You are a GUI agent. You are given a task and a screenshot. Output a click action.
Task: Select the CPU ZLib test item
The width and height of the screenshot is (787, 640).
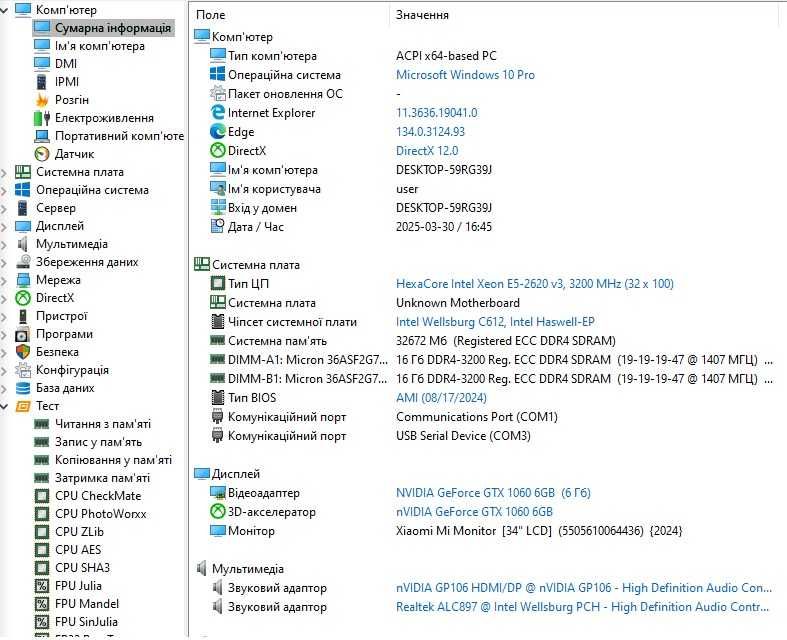click(x=79, y=532)
